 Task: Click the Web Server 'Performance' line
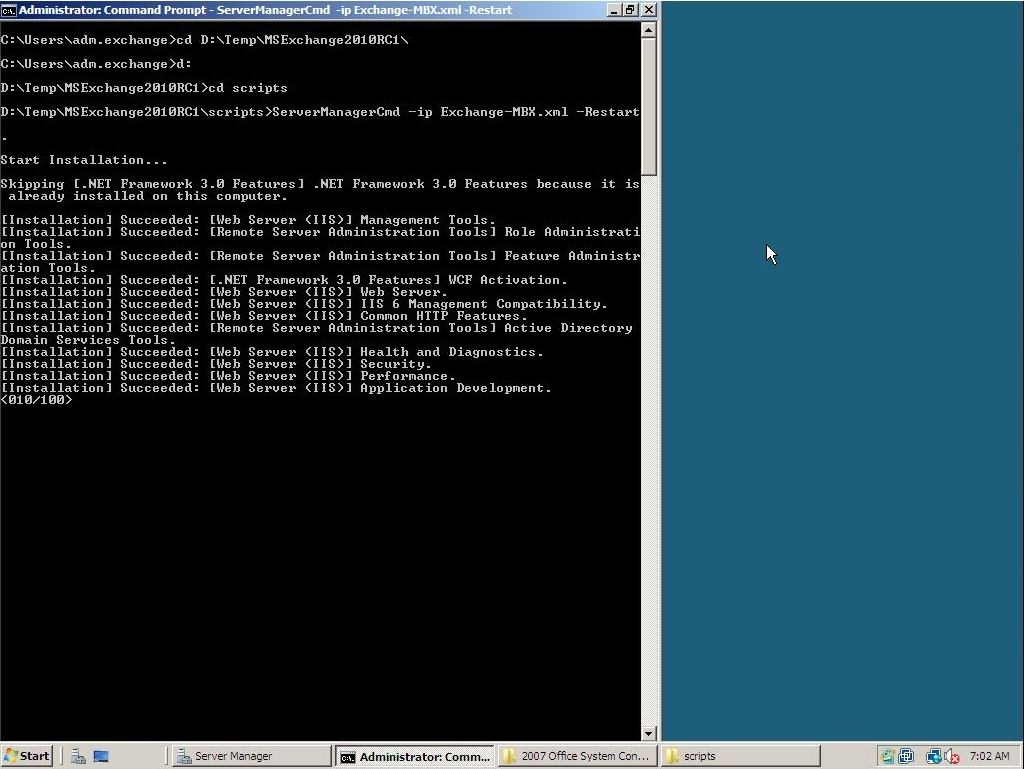pyautogui.click(x=228, y=376)
